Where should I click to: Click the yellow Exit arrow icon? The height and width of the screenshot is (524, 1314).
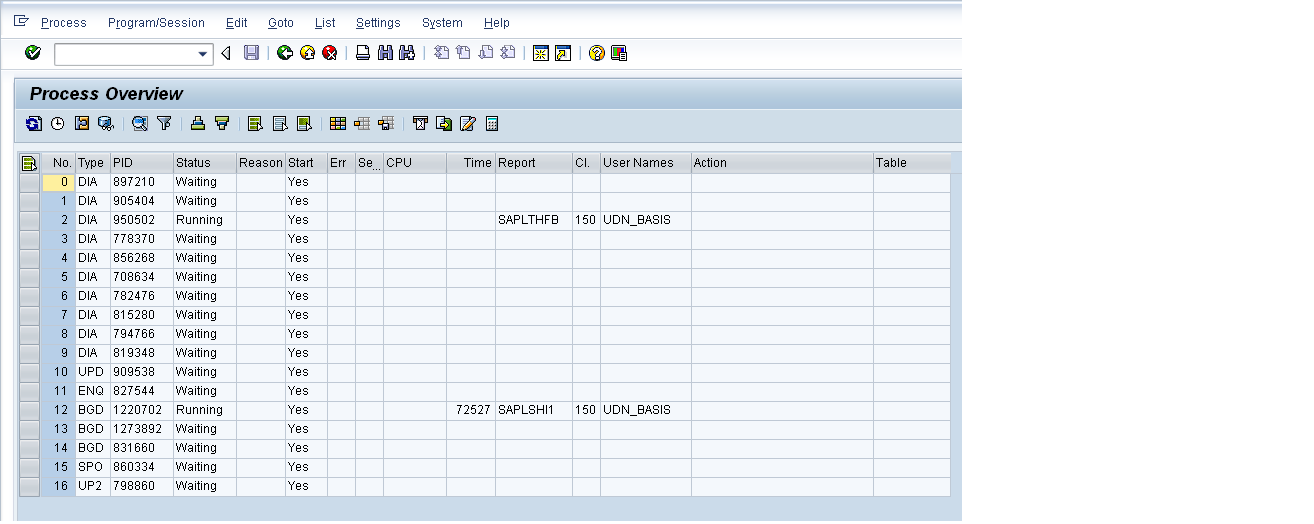(x=307, y=53)
